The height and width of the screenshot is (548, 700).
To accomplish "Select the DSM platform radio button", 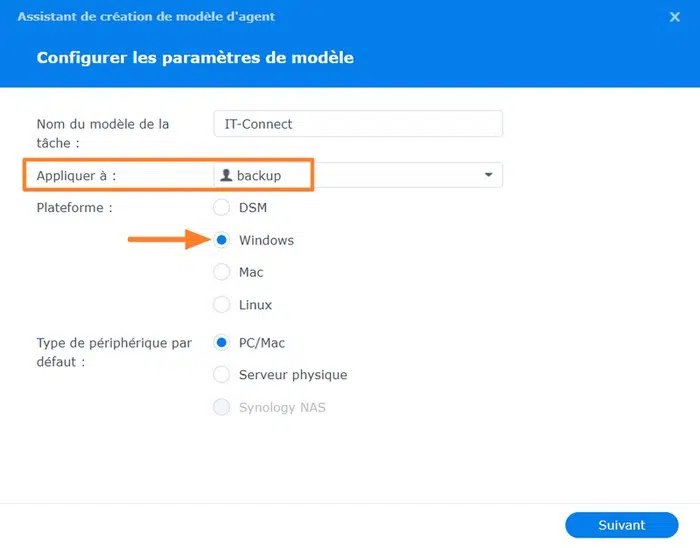I will (x=222, y=208).
